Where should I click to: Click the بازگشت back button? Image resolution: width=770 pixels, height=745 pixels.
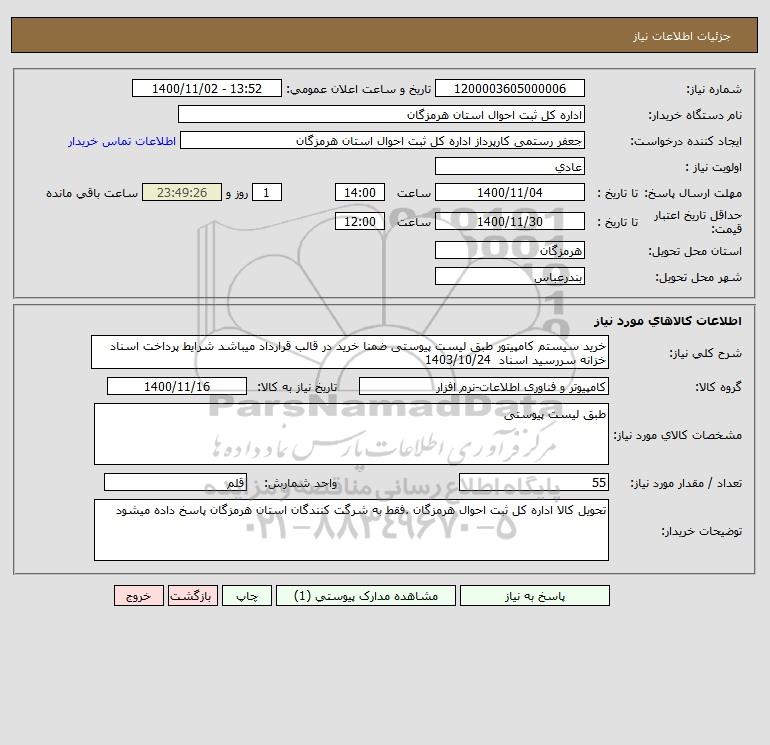tap(192, 596)
